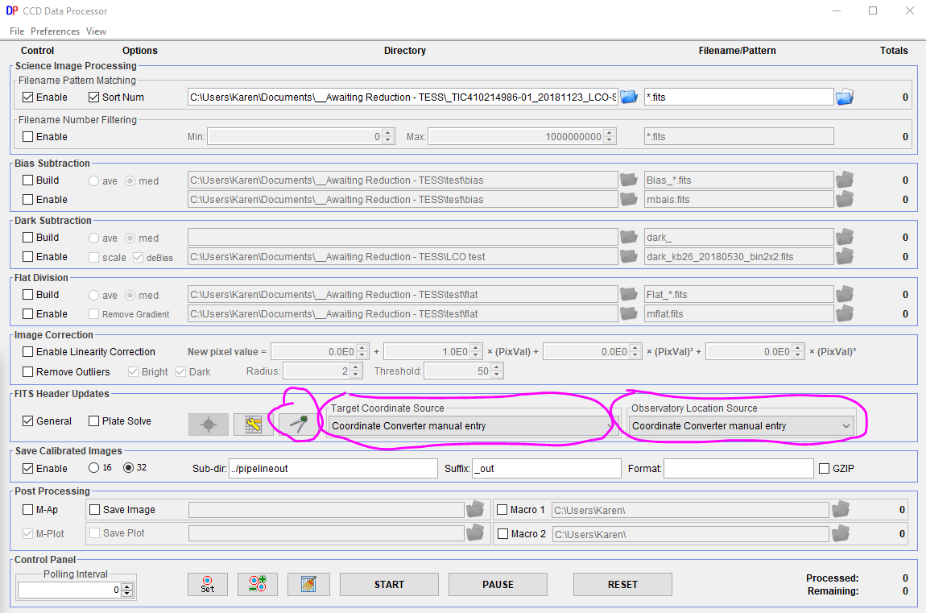Open the Preferences menu

click(55, 31)
